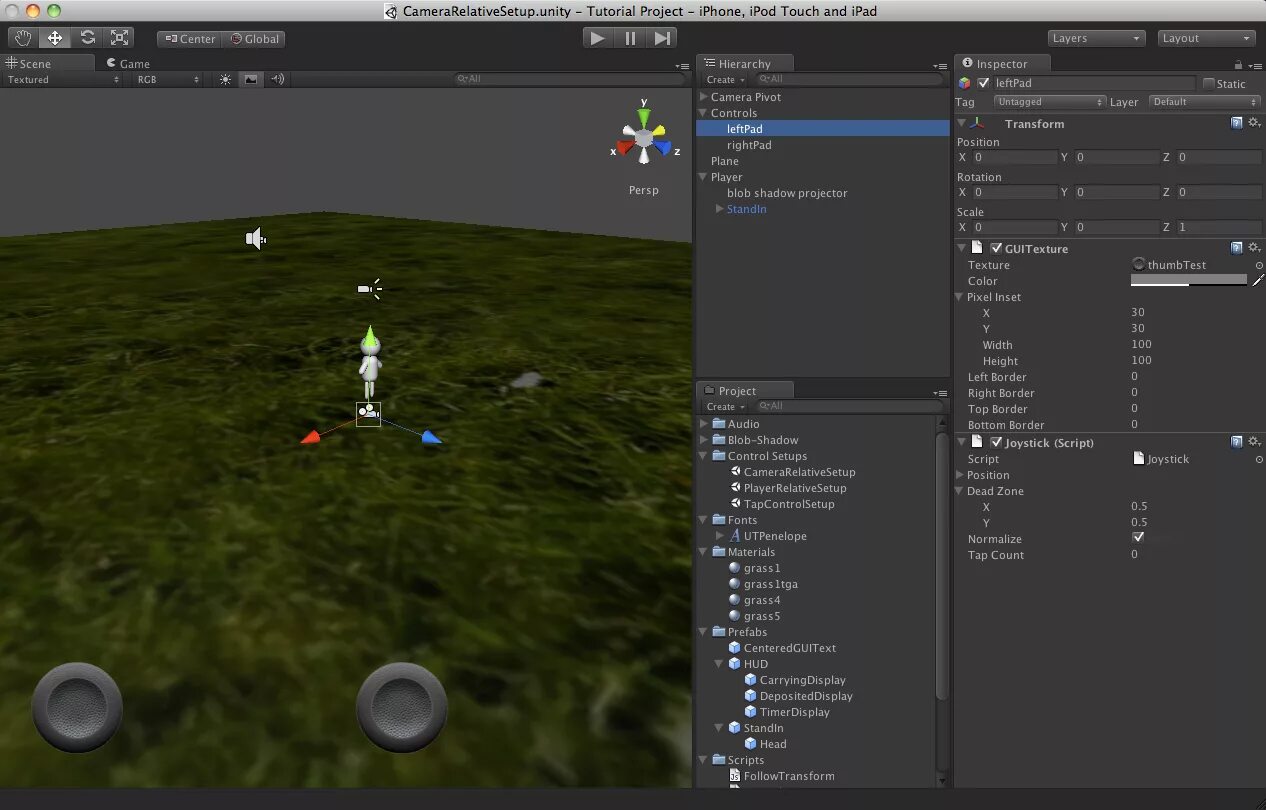Screen dimensions: 1266x810
Task: Open the Textured draw mode dropdown
Action: click(x=62, y=79)
